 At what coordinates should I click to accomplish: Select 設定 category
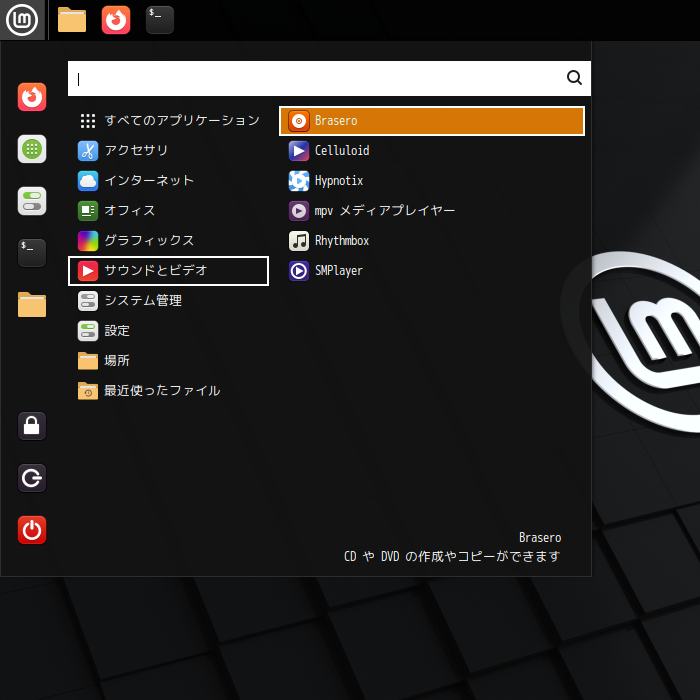[168, 331]
